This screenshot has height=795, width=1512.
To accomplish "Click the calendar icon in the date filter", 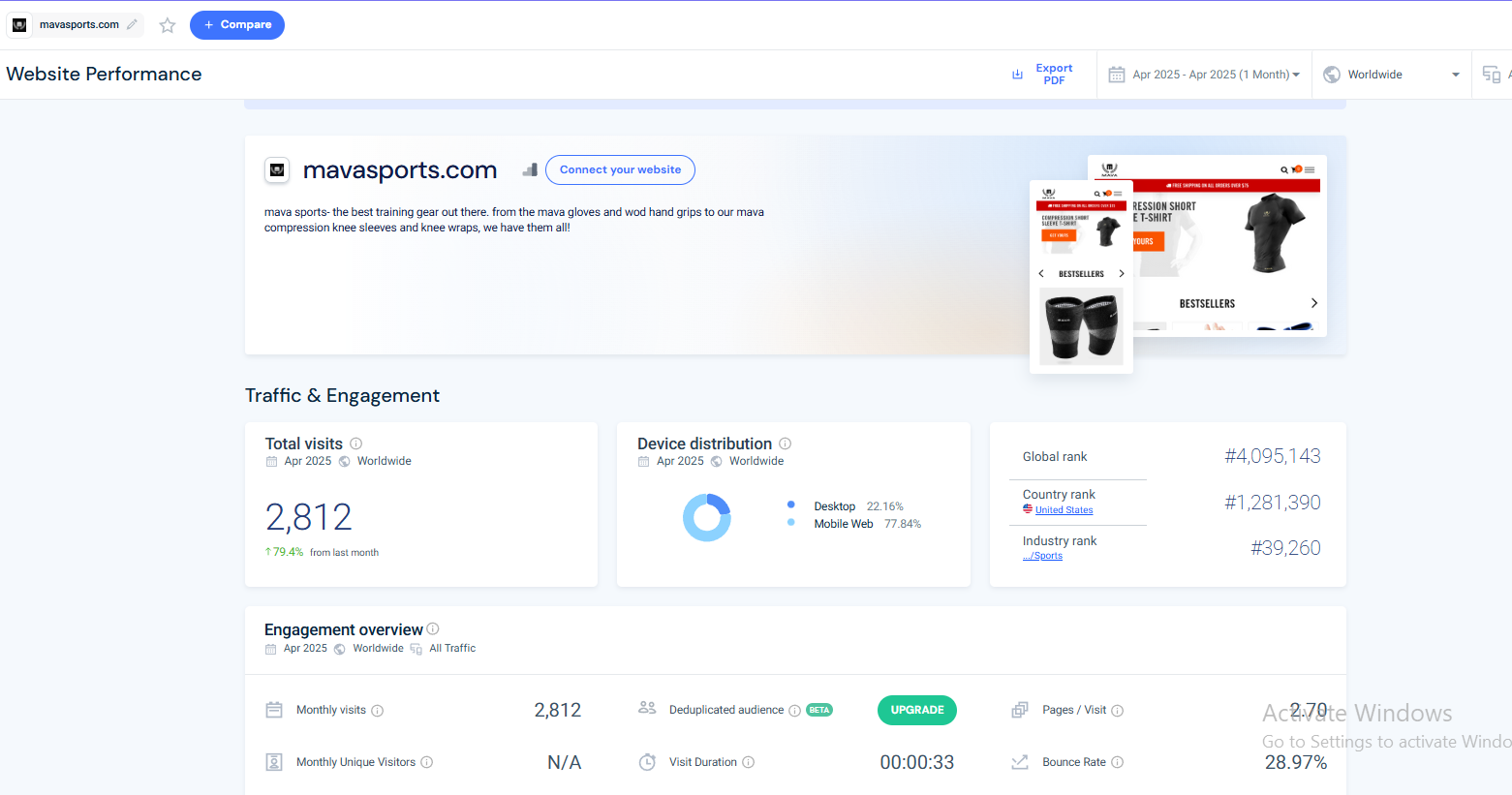I will pos(1117,75).
